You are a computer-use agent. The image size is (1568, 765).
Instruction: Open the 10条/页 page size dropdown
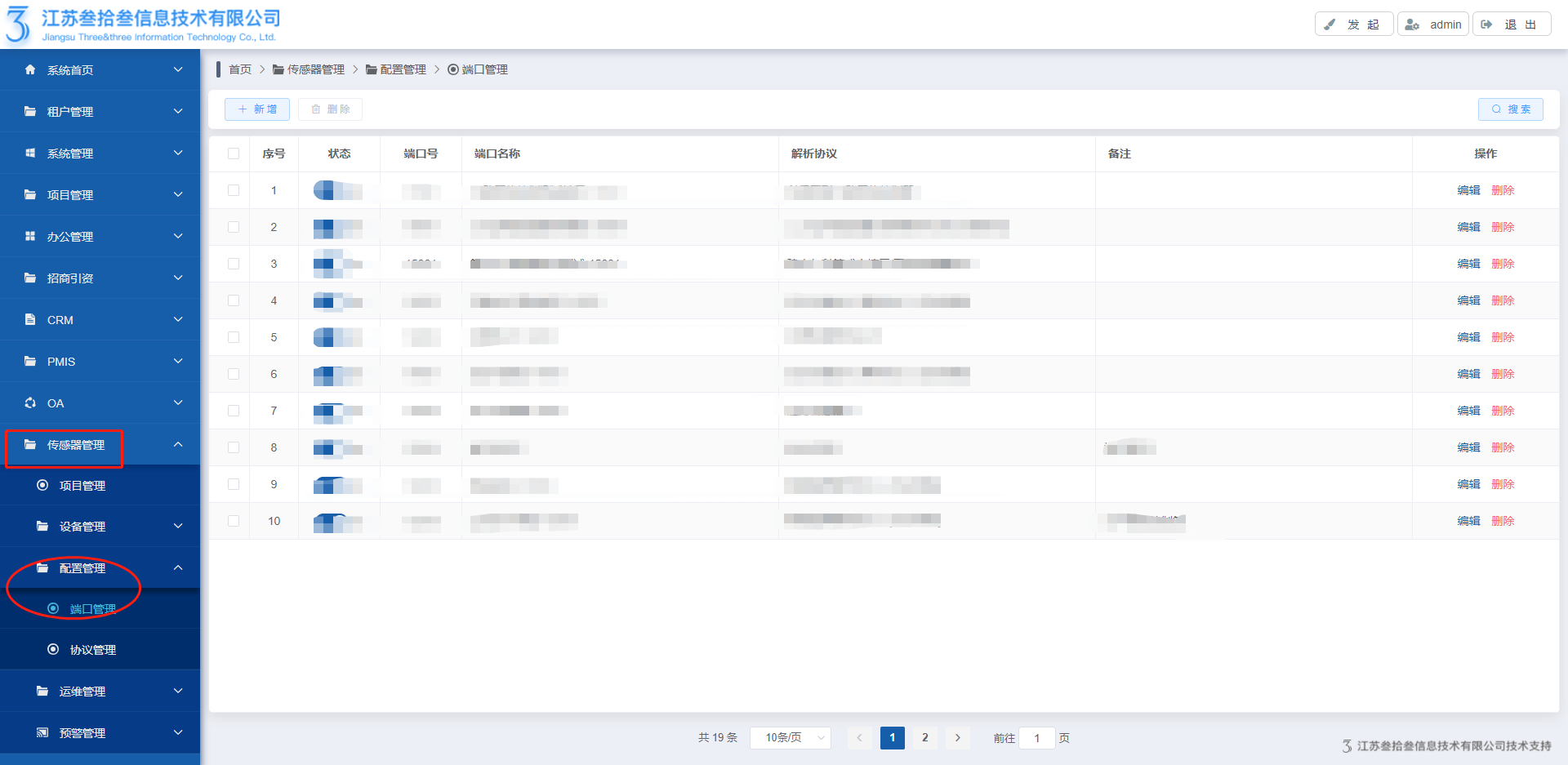pyautogui.click(x=790, y=738)
